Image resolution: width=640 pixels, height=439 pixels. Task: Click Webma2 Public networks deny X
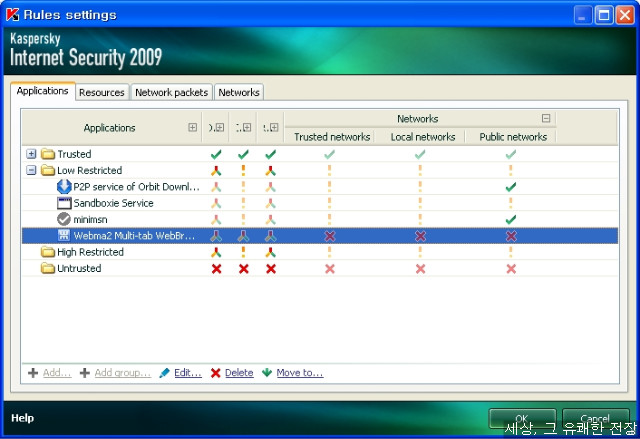tap(511, 236)
